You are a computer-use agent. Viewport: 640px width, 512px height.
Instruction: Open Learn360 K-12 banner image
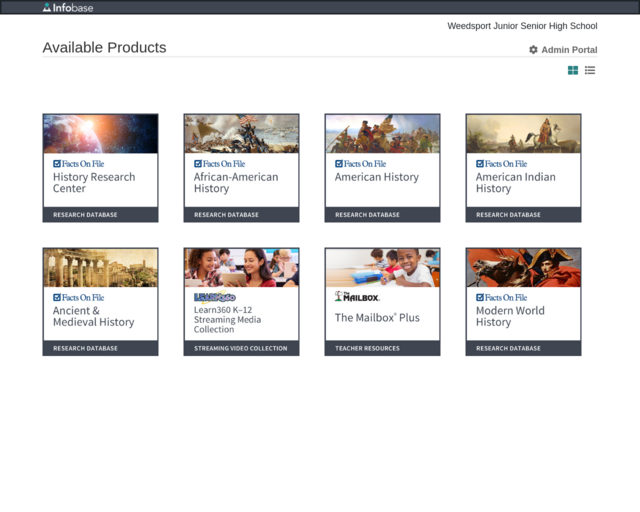tap(241, 268)
